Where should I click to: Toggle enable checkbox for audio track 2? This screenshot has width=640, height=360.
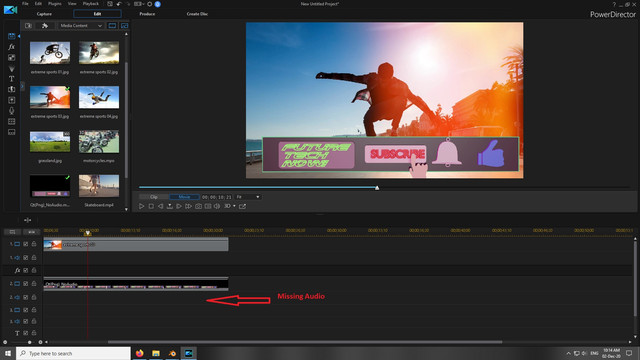click(x=26, y=297)
